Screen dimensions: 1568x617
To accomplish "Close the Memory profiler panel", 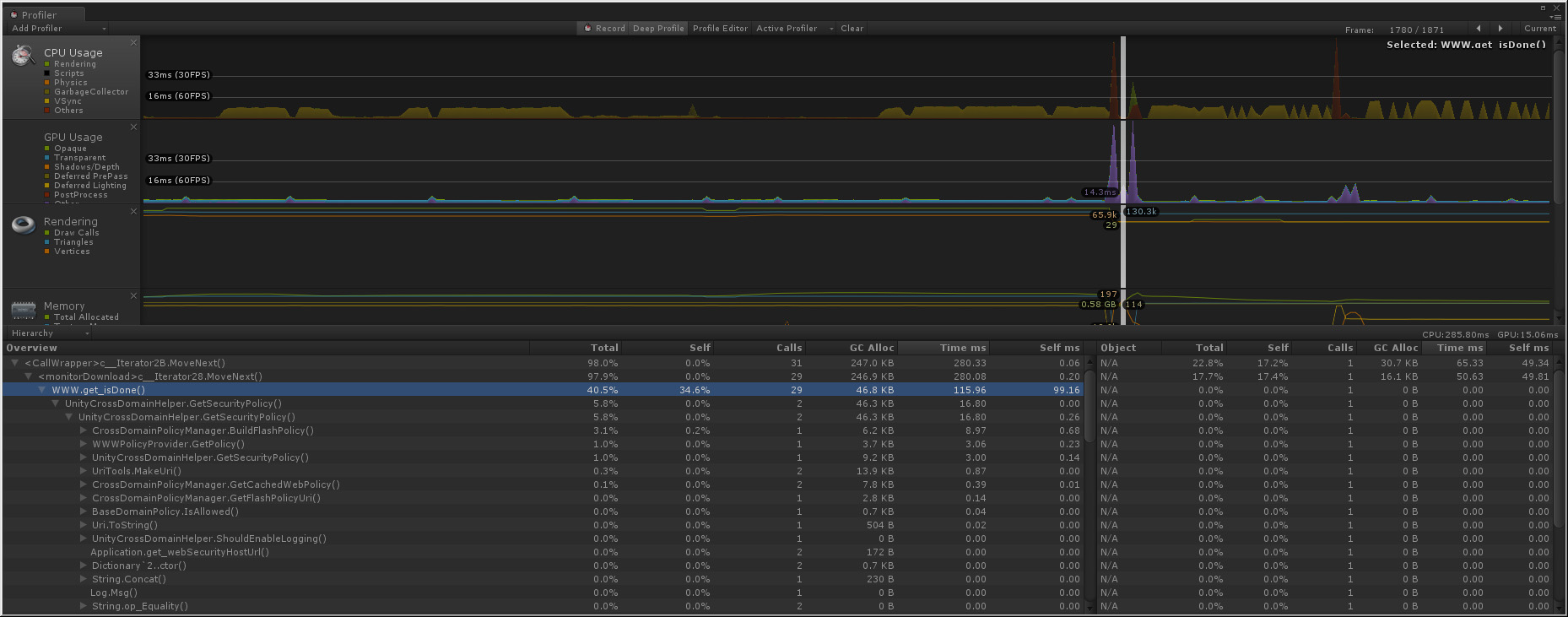I will [133, 296].
